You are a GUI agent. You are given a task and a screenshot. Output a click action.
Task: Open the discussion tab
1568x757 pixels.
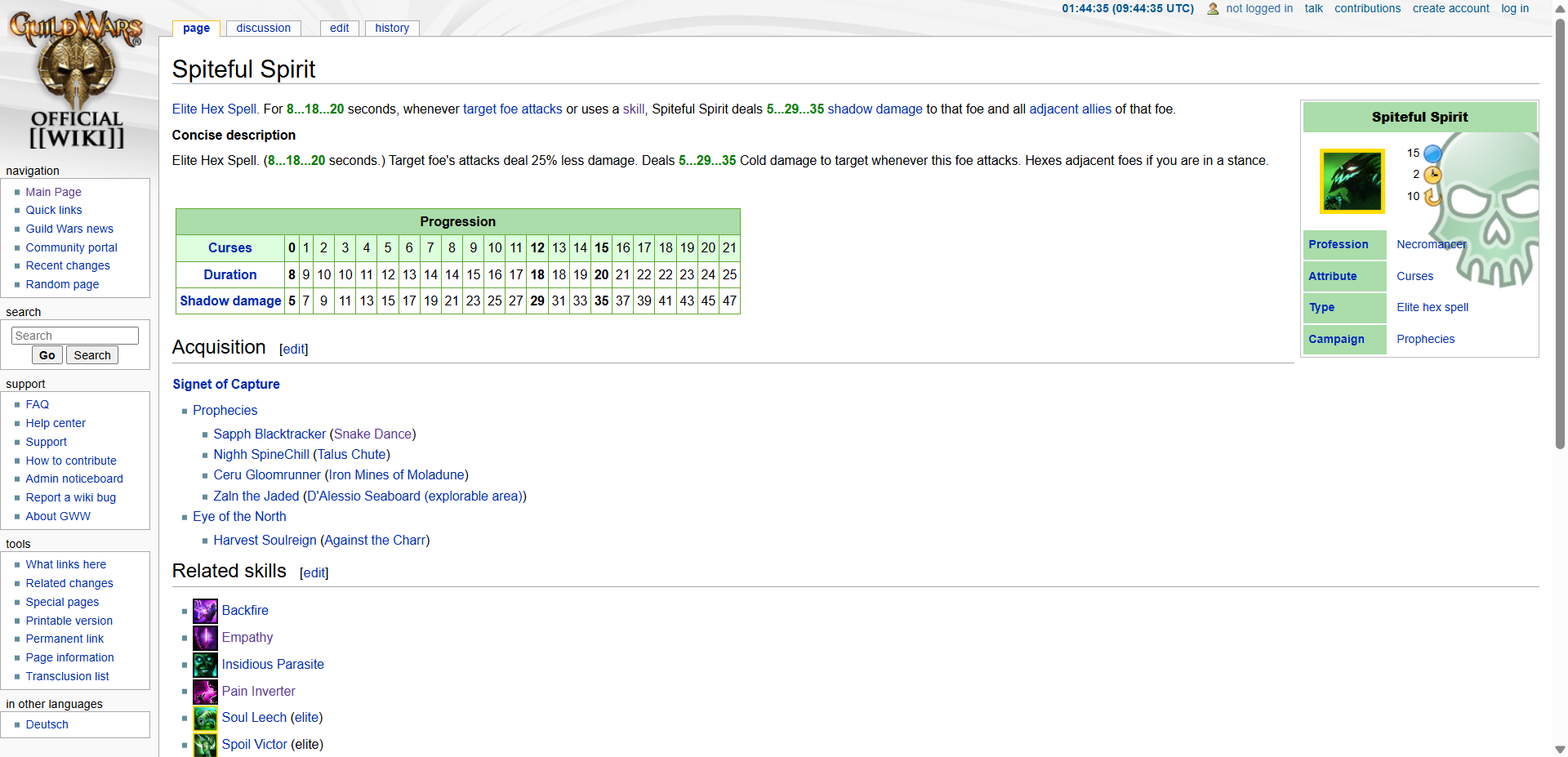click(263, 29)
